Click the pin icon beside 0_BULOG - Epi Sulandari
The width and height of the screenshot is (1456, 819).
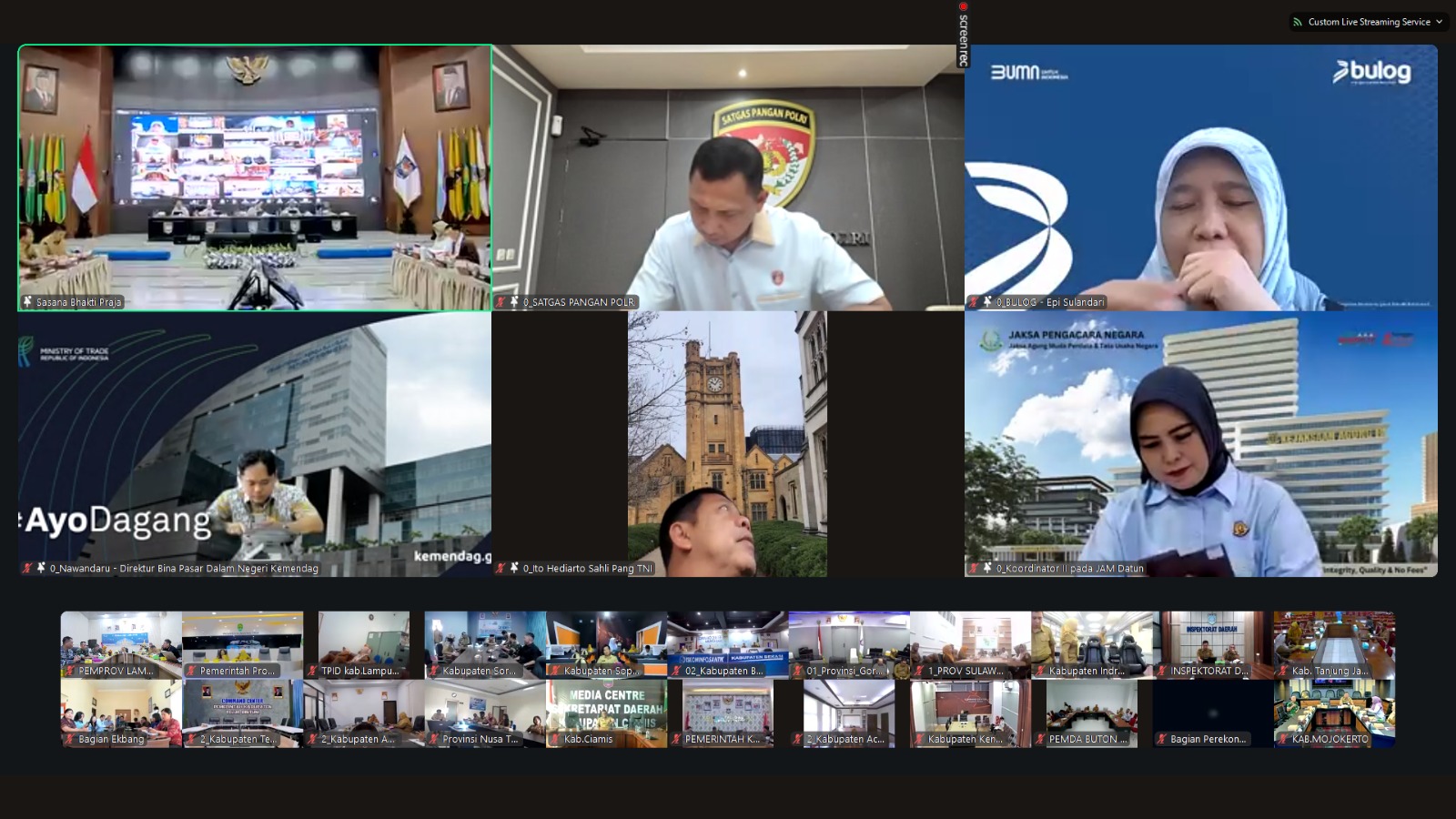coord(987,302)
